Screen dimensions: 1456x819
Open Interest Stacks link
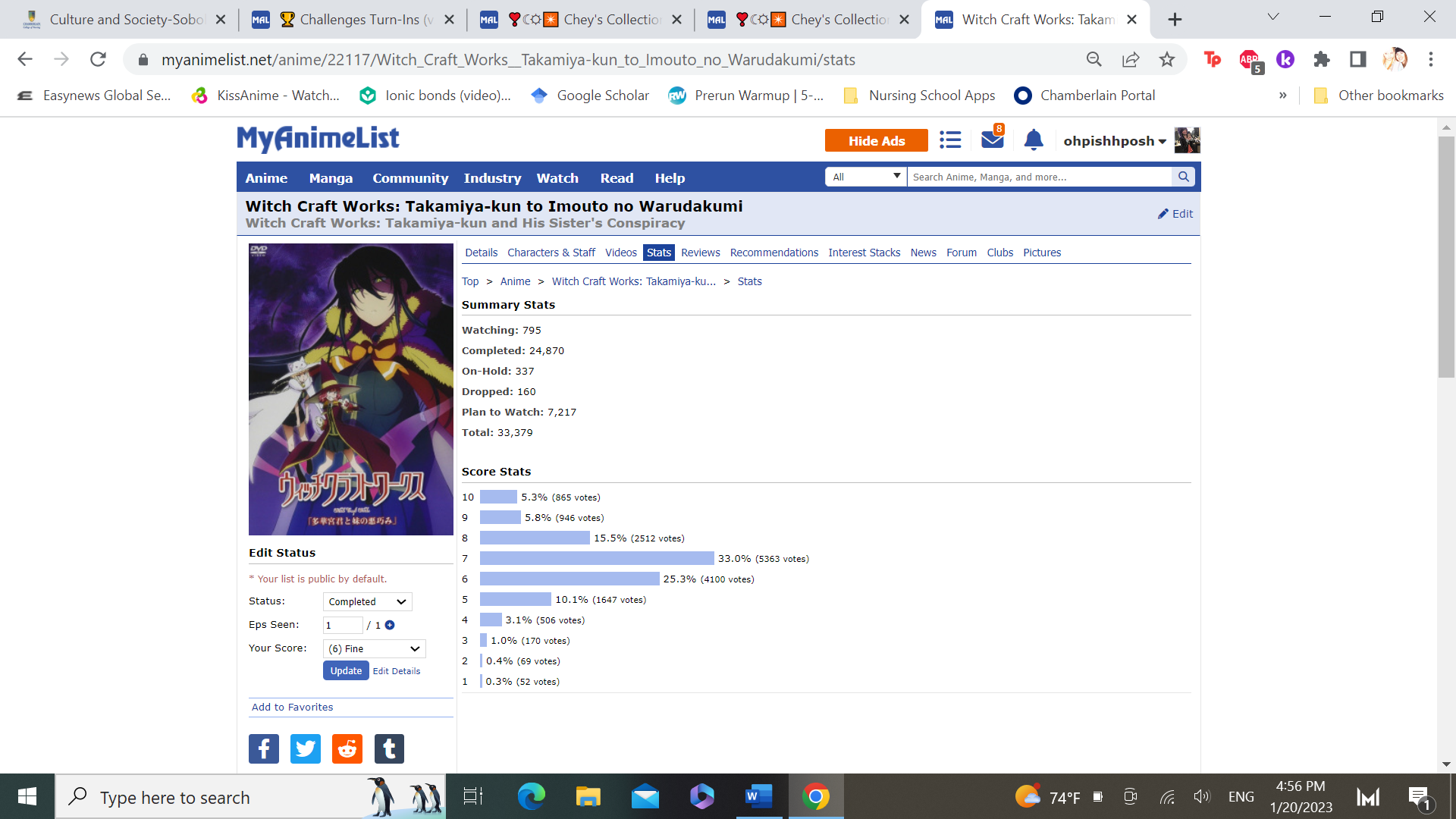[864, 253]
